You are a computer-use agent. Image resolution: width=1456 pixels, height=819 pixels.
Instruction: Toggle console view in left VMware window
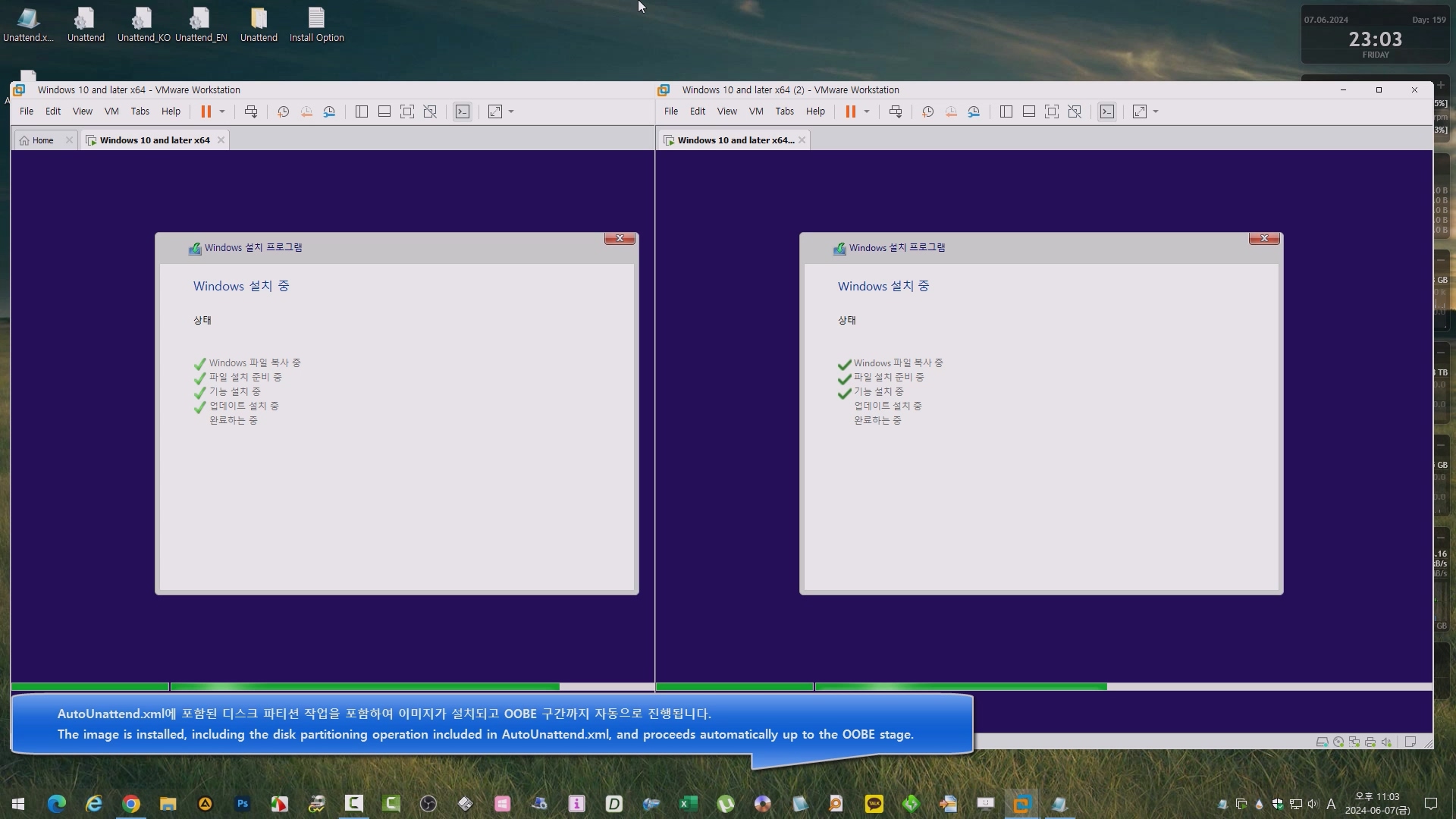pos(463,111)
